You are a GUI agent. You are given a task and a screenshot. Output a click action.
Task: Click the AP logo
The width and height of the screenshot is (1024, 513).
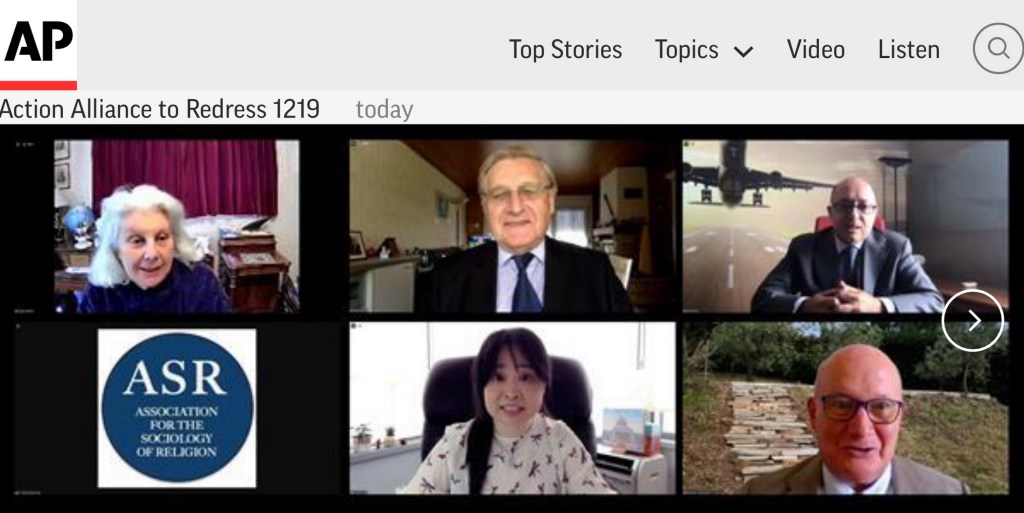(x=37, y=40)
